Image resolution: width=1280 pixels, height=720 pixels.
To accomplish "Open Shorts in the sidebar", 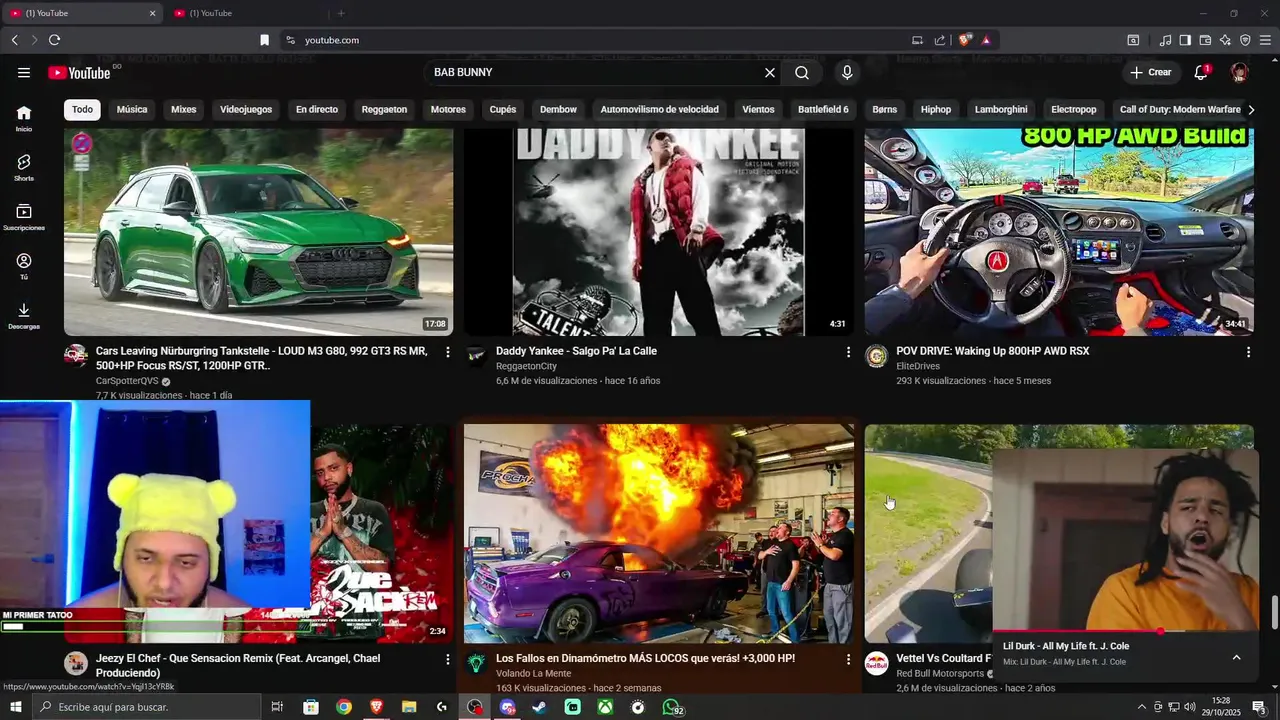I will (x=24, y=167).
